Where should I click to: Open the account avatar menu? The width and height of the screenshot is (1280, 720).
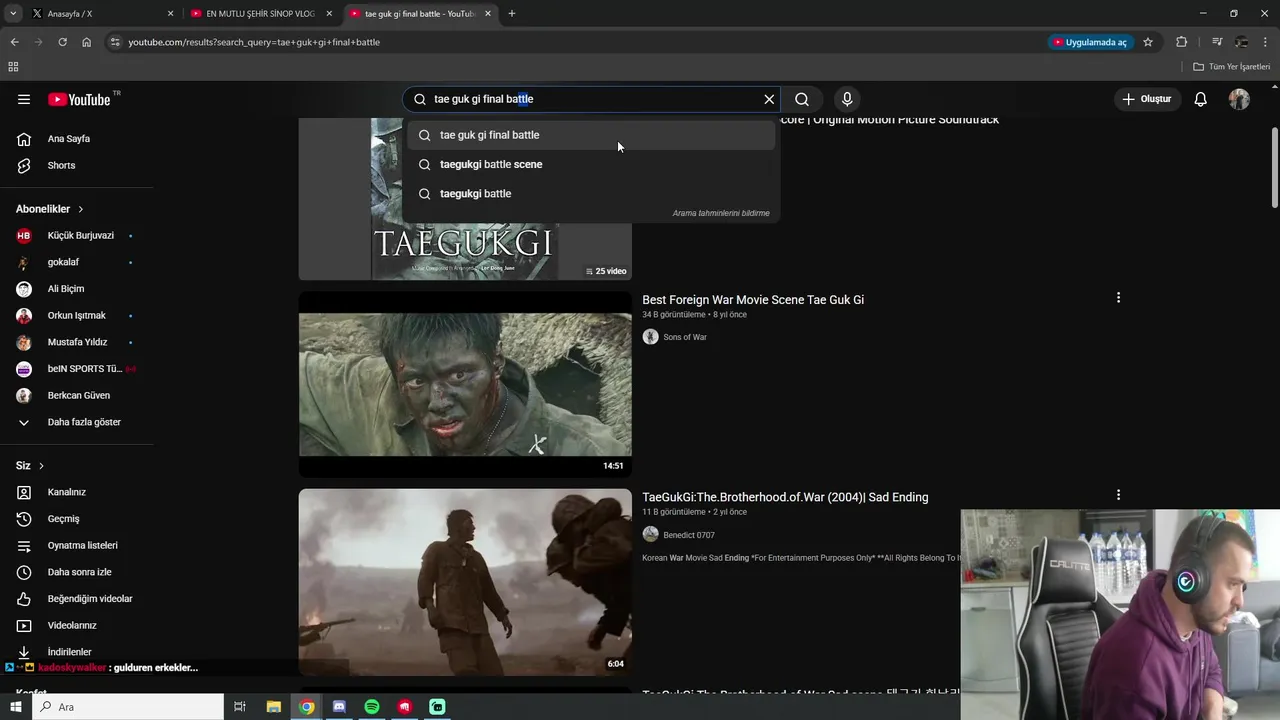(1239, 99)
